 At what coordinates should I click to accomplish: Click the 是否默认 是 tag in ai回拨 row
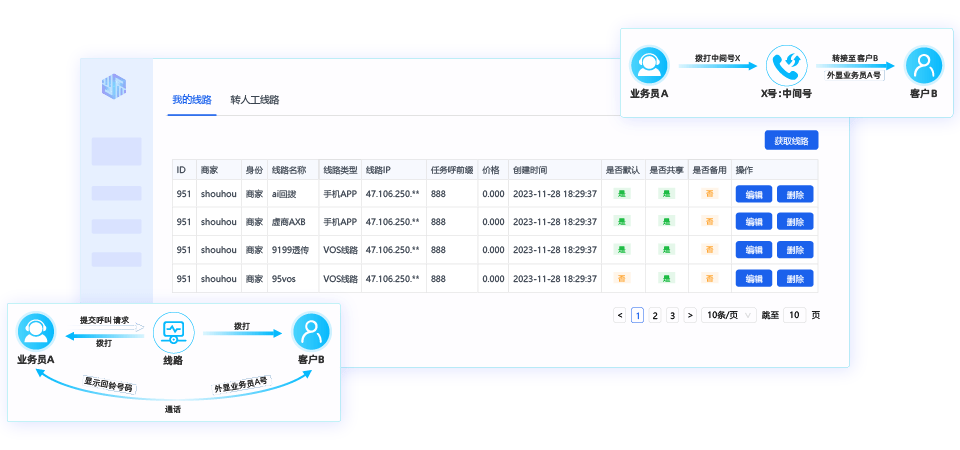[622, 194]
